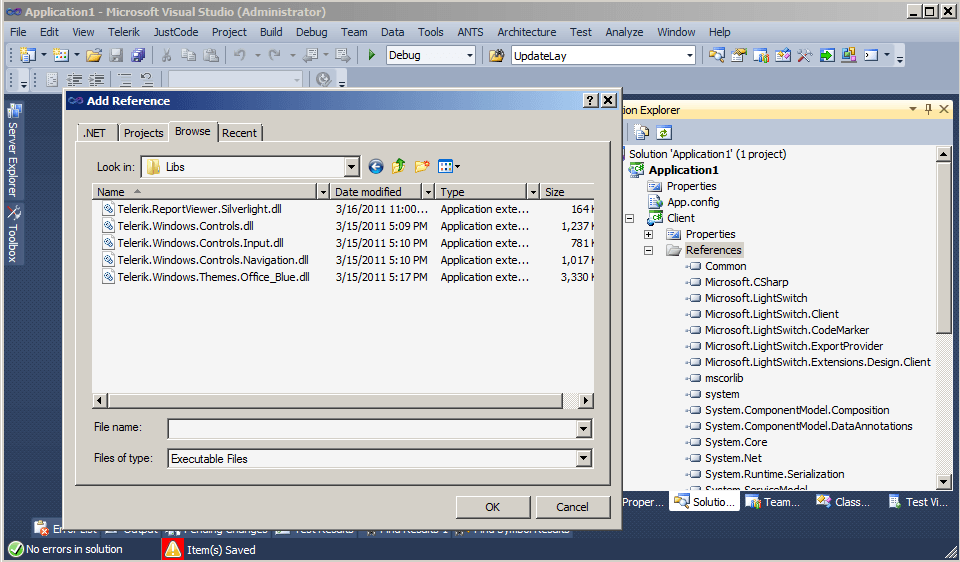Go up one folder level
The width and height of the screenshot is (960, 562).
[399, 167]
